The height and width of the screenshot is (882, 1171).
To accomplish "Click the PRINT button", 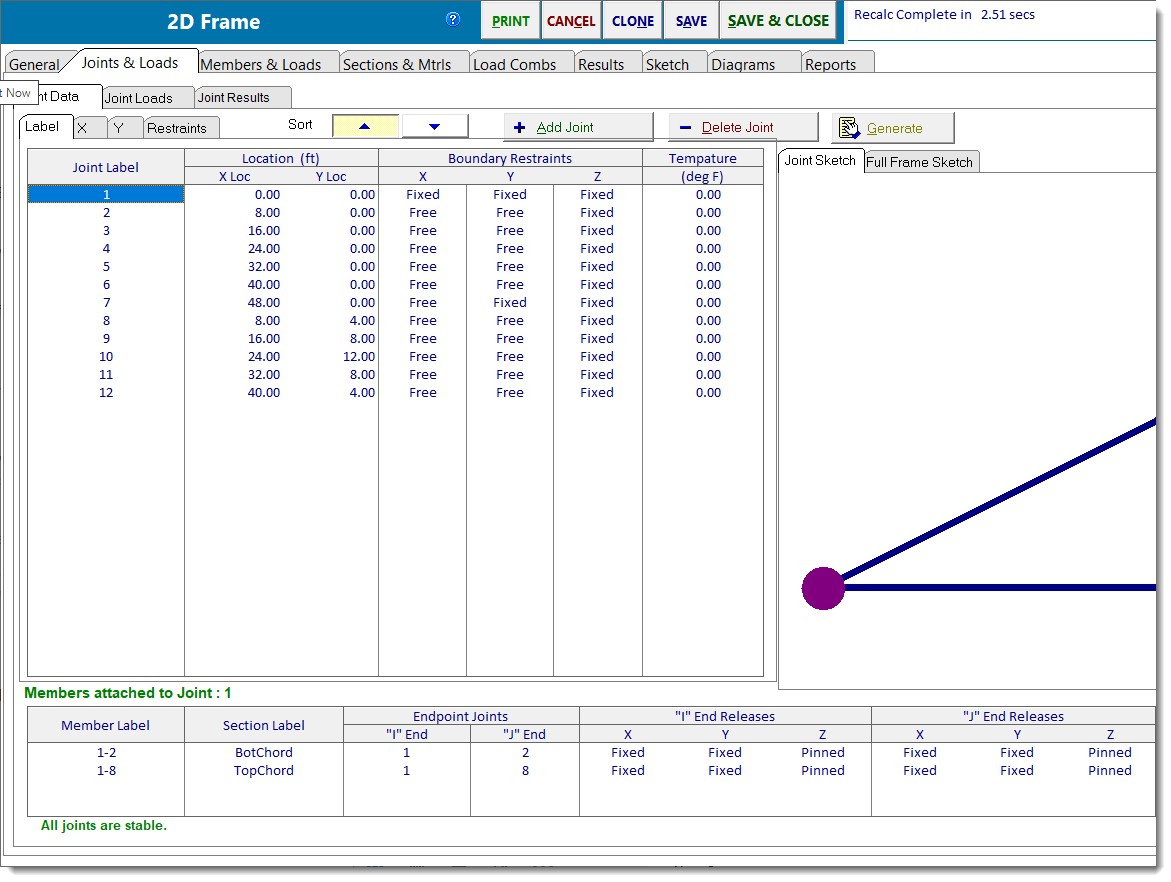I will (511, 21).
